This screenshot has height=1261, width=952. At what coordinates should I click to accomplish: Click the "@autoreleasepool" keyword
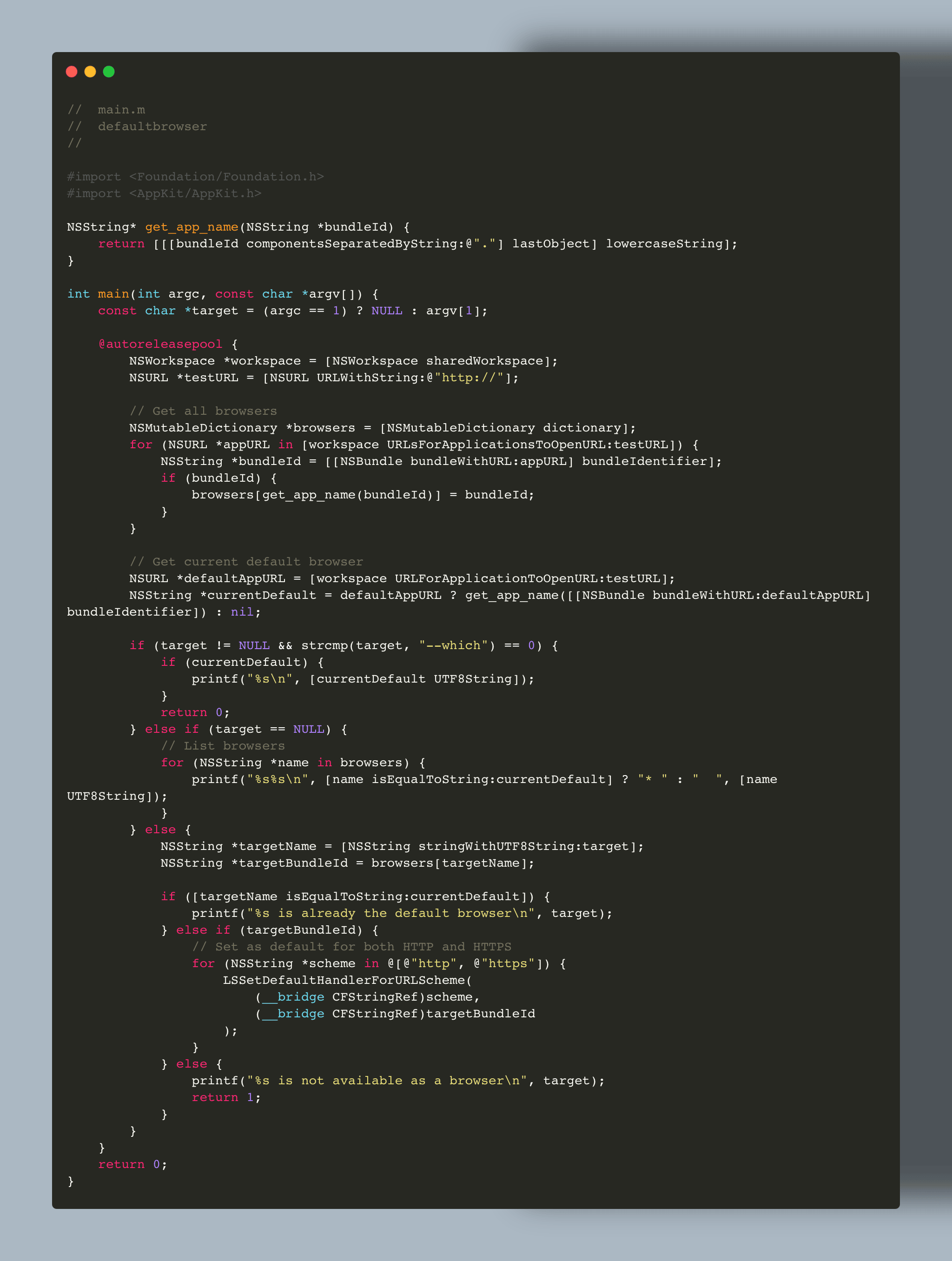pyautogui.click(x=160, y=345)
